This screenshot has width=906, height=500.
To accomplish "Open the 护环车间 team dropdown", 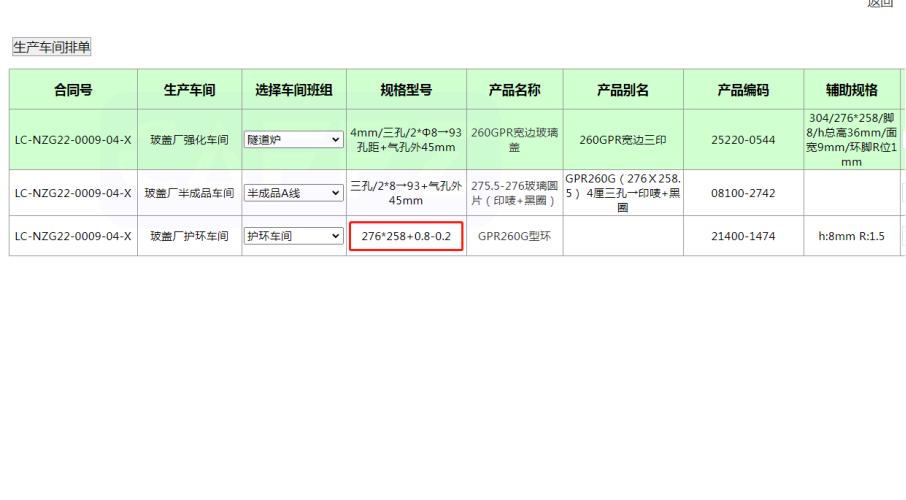I will pyautogui.click(x=293, y=236).
